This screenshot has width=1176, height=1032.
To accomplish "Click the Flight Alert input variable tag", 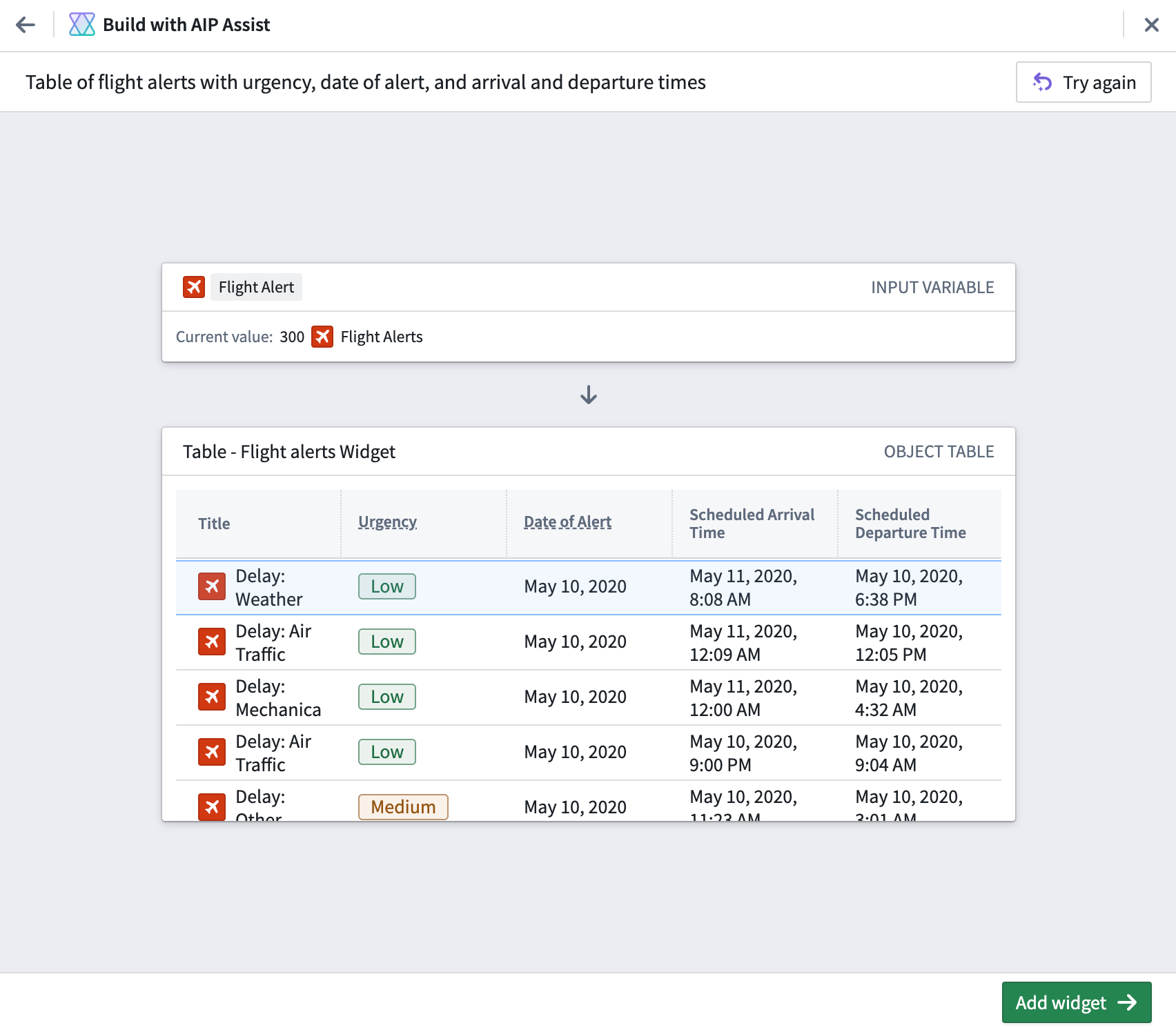I will tap(256, 287).
